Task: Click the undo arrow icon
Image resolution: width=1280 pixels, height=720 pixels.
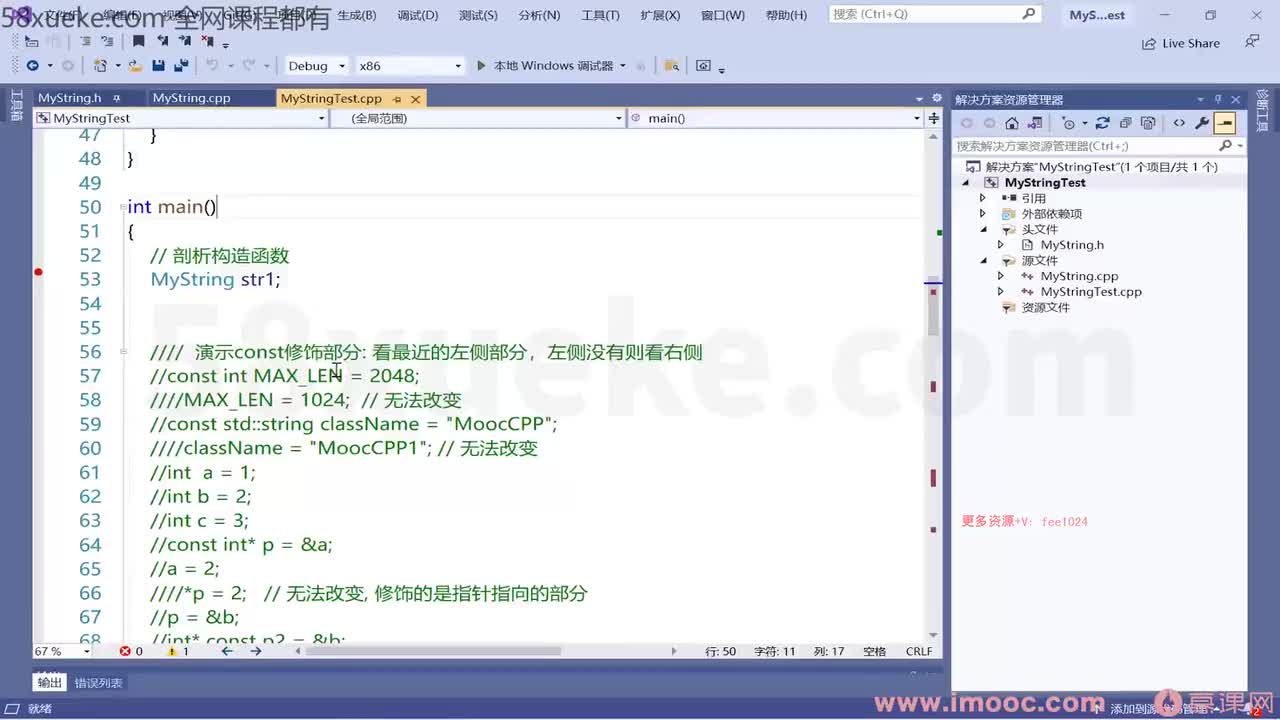Action: [x=211, y=66]
